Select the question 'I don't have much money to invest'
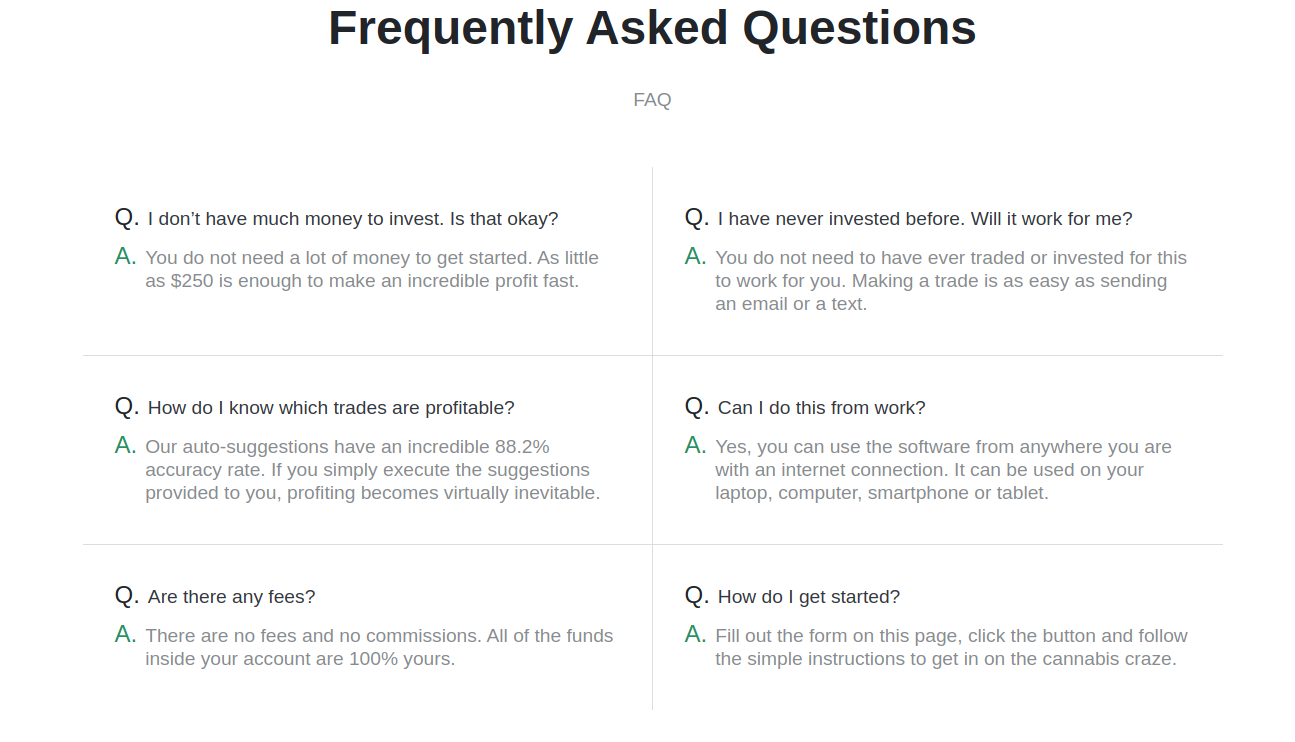The height and width of the screenshot is (742, 1295). [x=353, y=219]
